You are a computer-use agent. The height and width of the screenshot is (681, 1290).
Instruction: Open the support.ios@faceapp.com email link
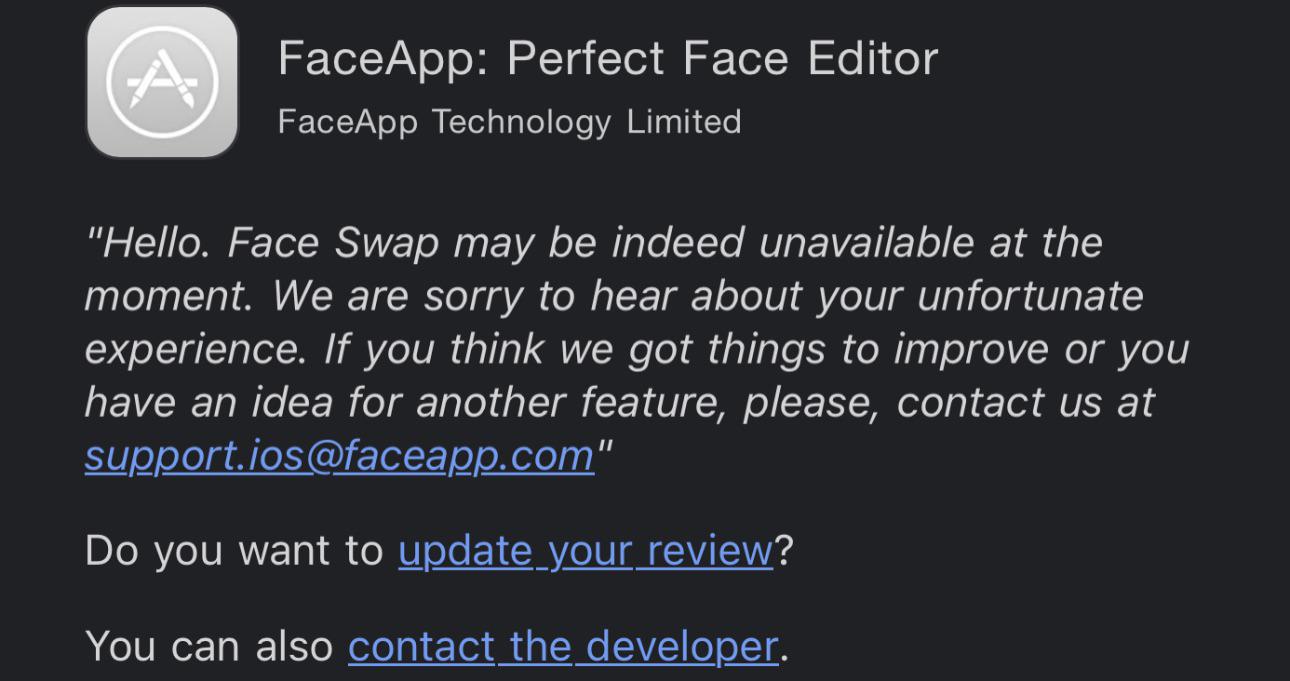click(x=339, y=456)
